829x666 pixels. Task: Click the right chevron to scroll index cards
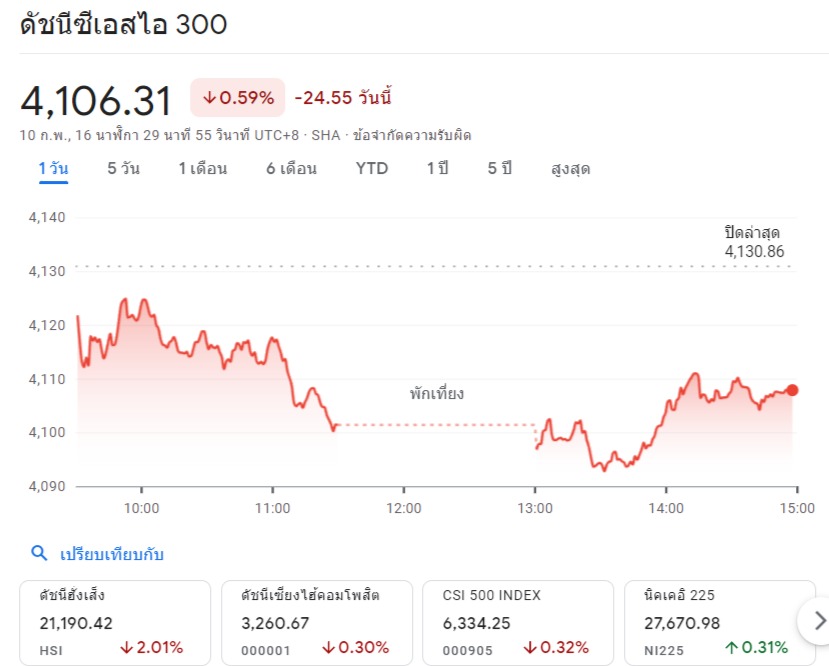click(820, 618)
